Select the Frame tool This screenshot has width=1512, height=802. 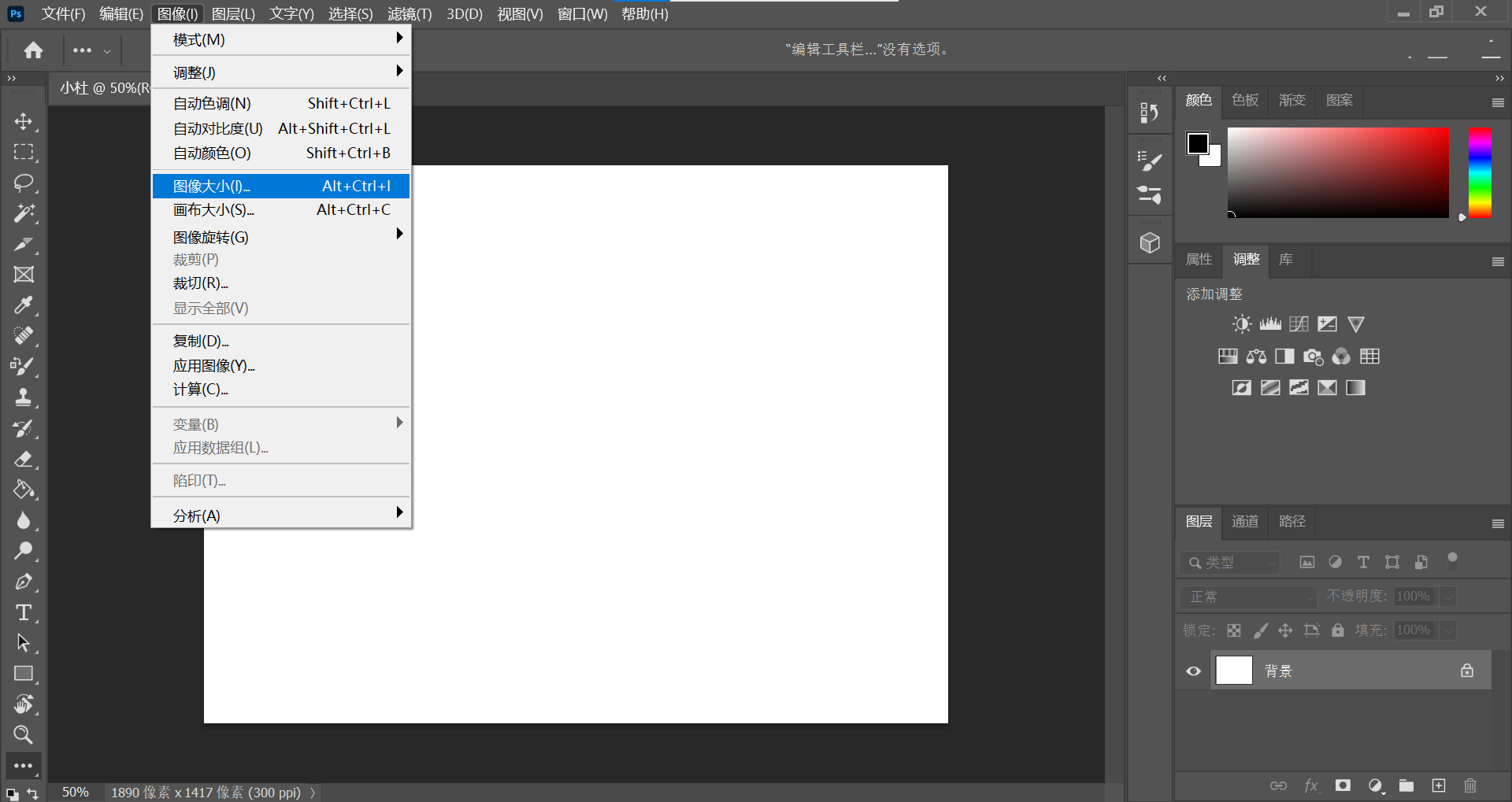[x=24, y=275]
